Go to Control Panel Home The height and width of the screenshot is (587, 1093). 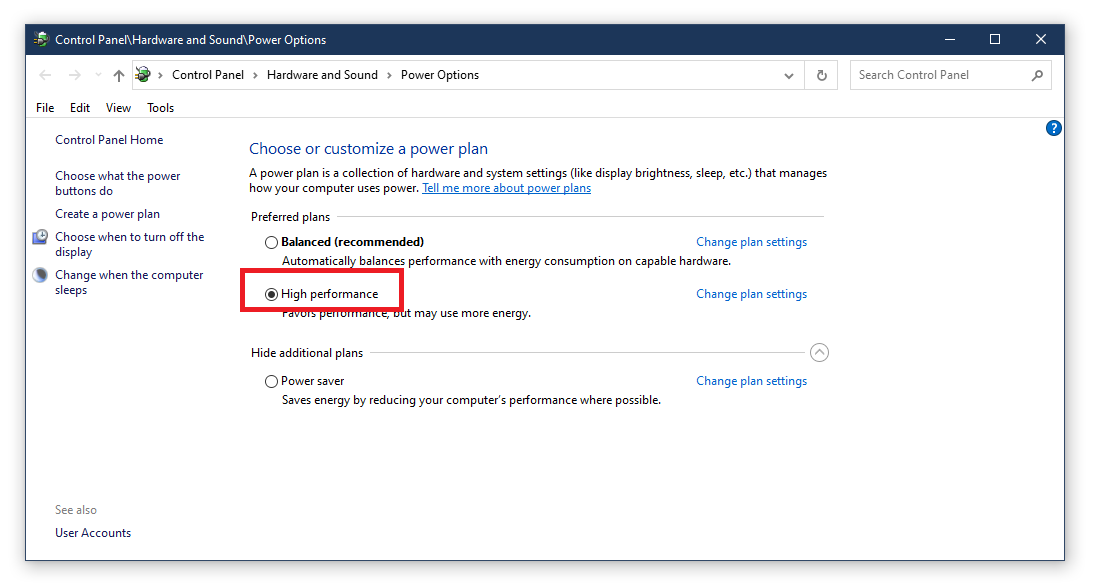[109, 140]
